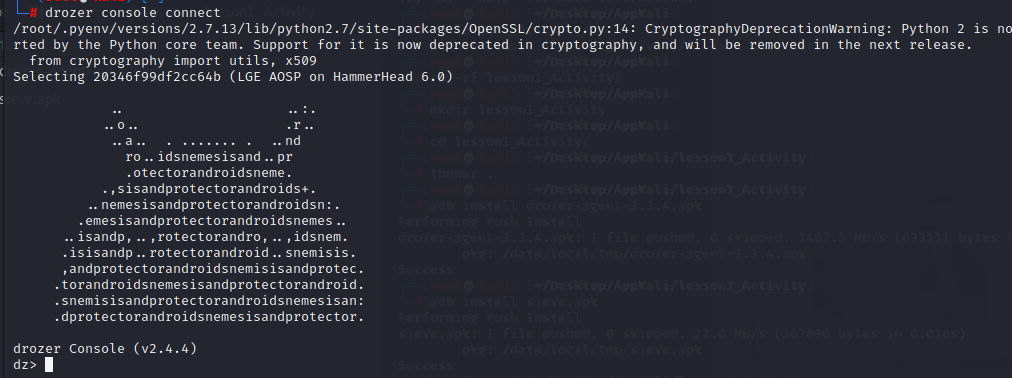1012x378 pixels.
Task: Click 'from cryptography import utils, x509' line
Action: (173, 61)
